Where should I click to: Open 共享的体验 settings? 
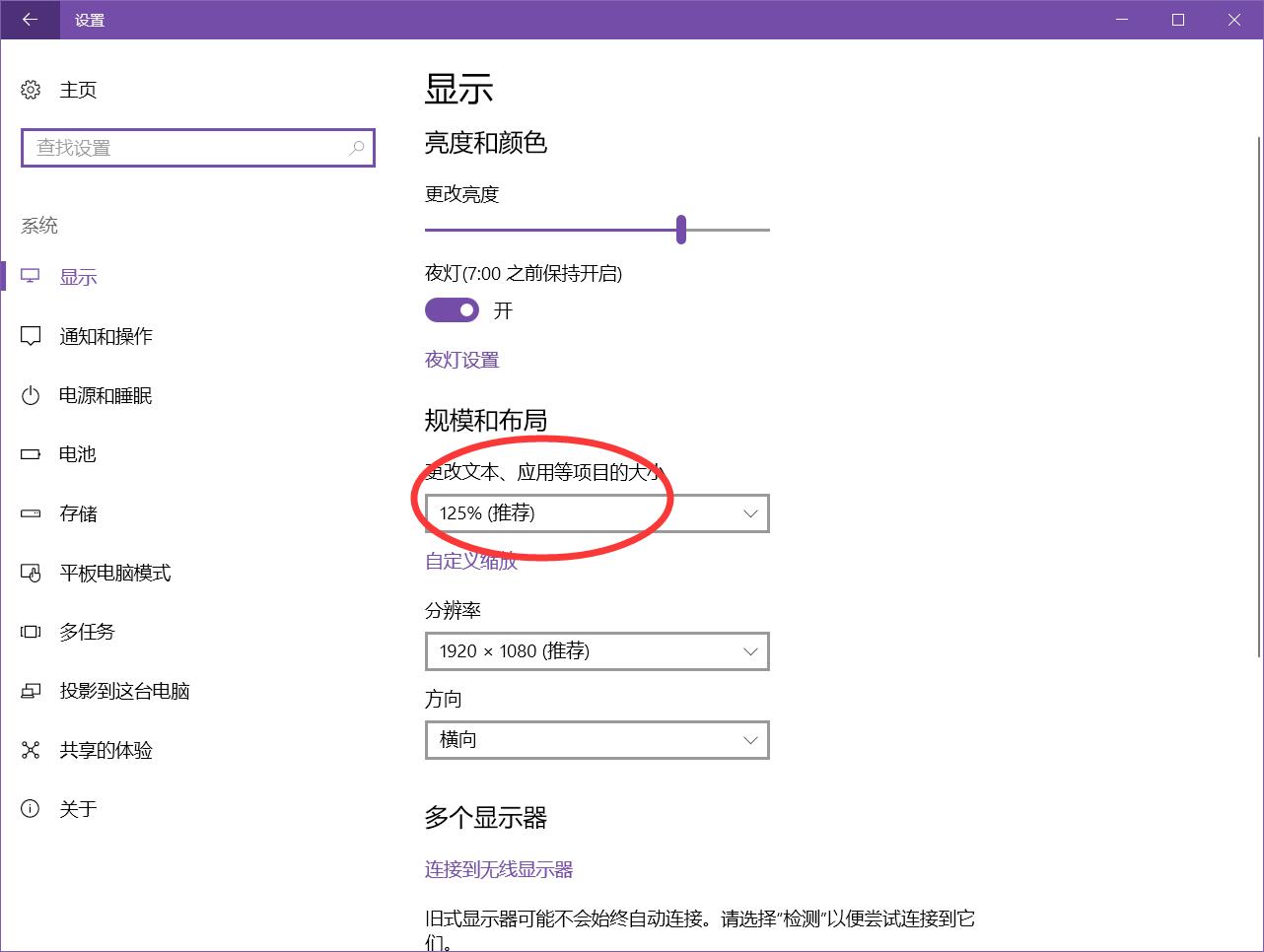point(105,750)
